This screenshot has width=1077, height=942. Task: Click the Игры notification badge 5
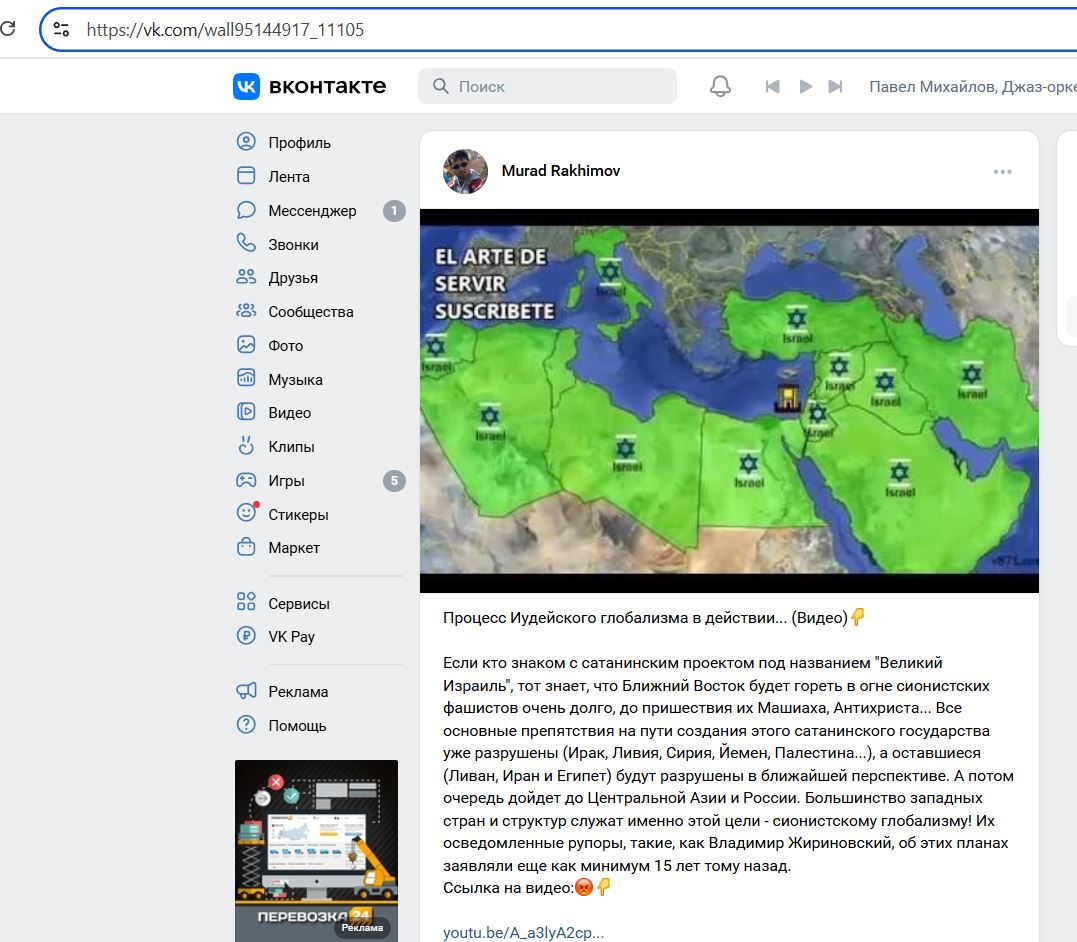click(x=394, y=481)
